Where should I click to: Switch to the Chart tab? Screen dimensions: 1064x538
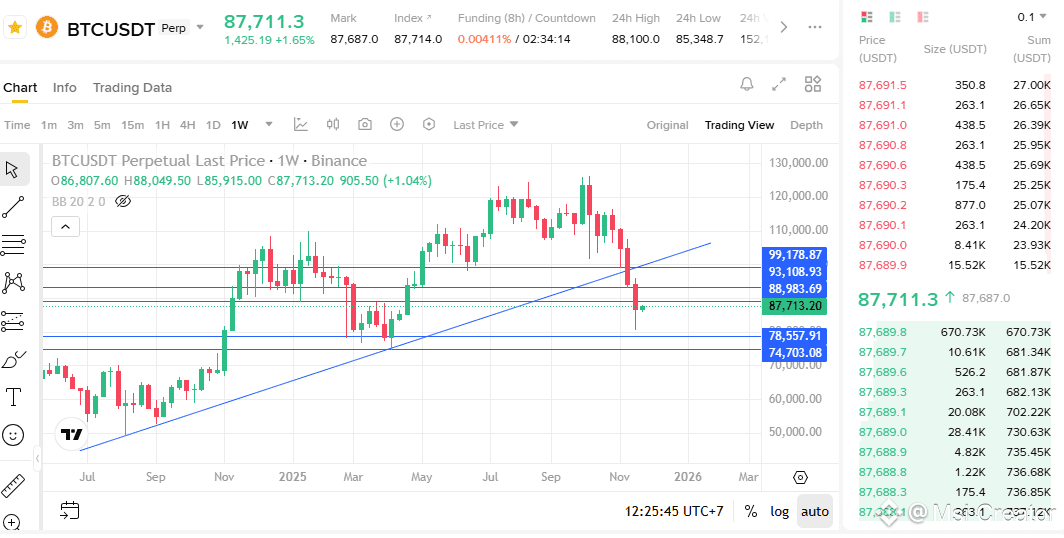tap(20, 88)
